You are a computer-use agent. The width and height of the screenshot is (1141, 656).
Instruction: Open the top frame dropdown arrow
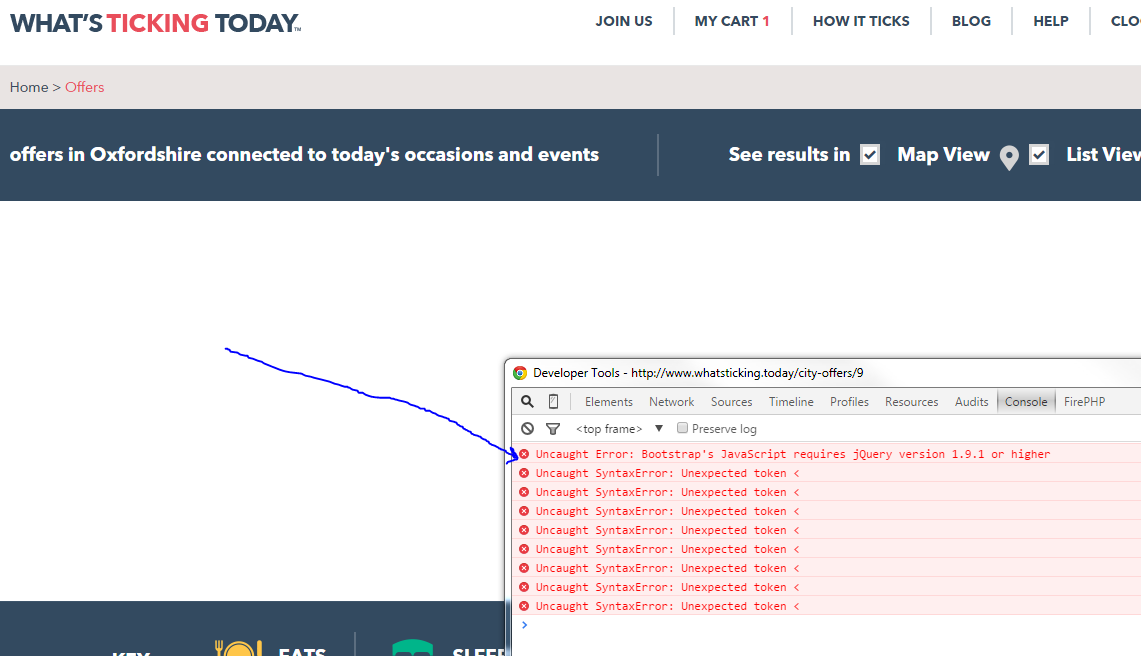[659, 428]
